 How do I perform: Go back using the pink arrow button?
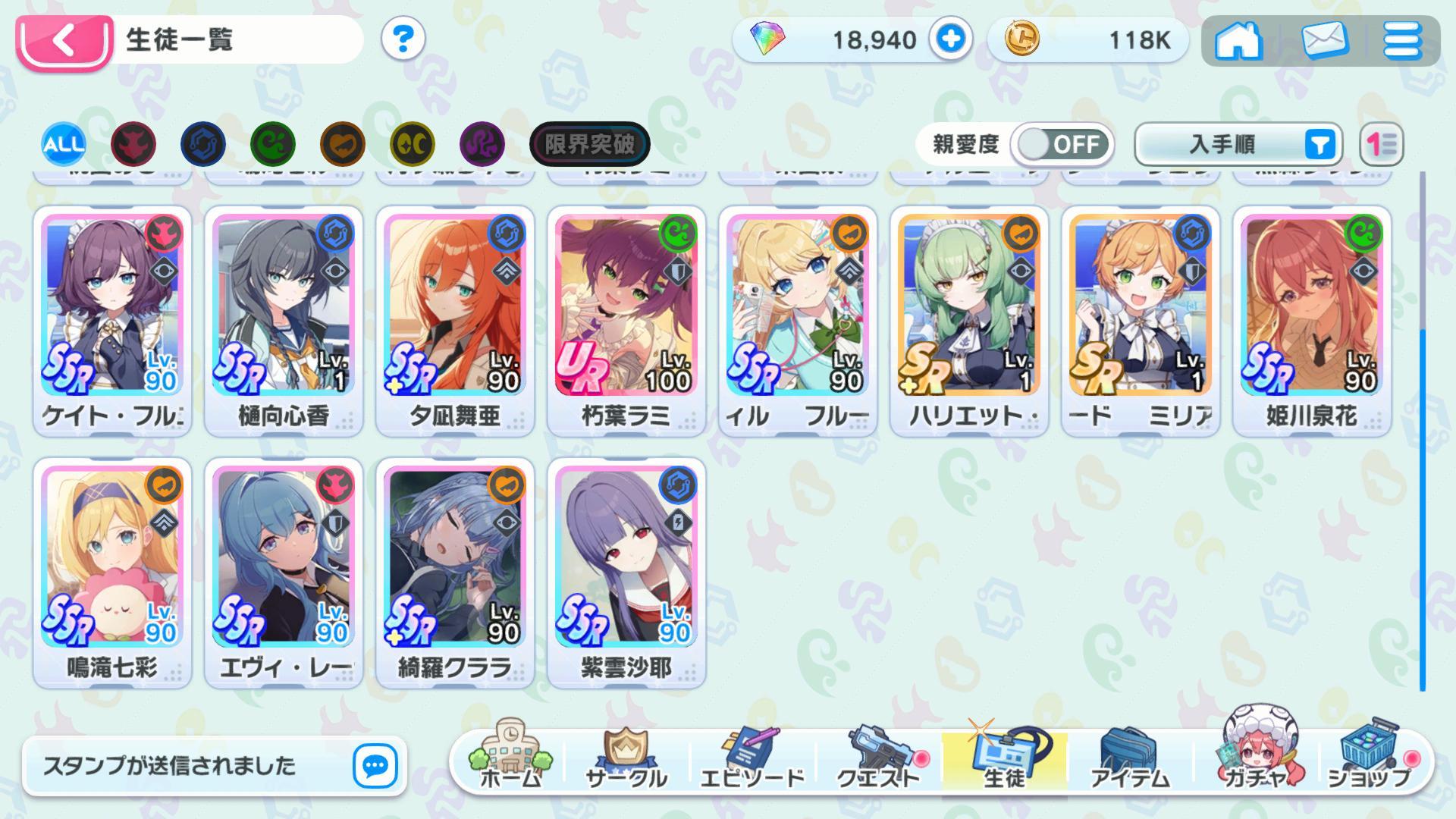coord(64,42)
